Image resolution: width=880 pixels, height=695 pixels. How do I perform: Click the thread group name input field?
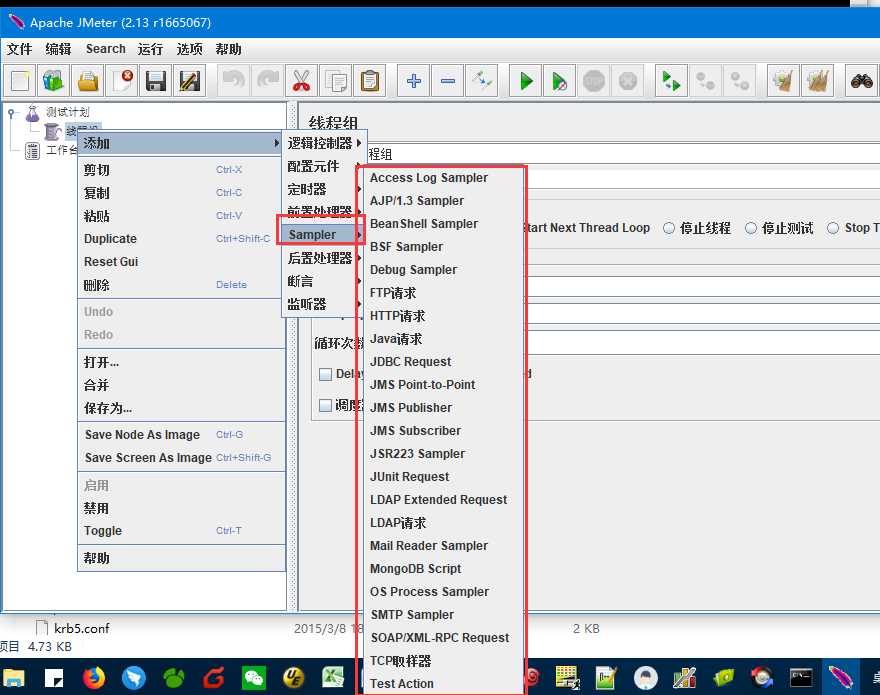[x=624, y=154]
